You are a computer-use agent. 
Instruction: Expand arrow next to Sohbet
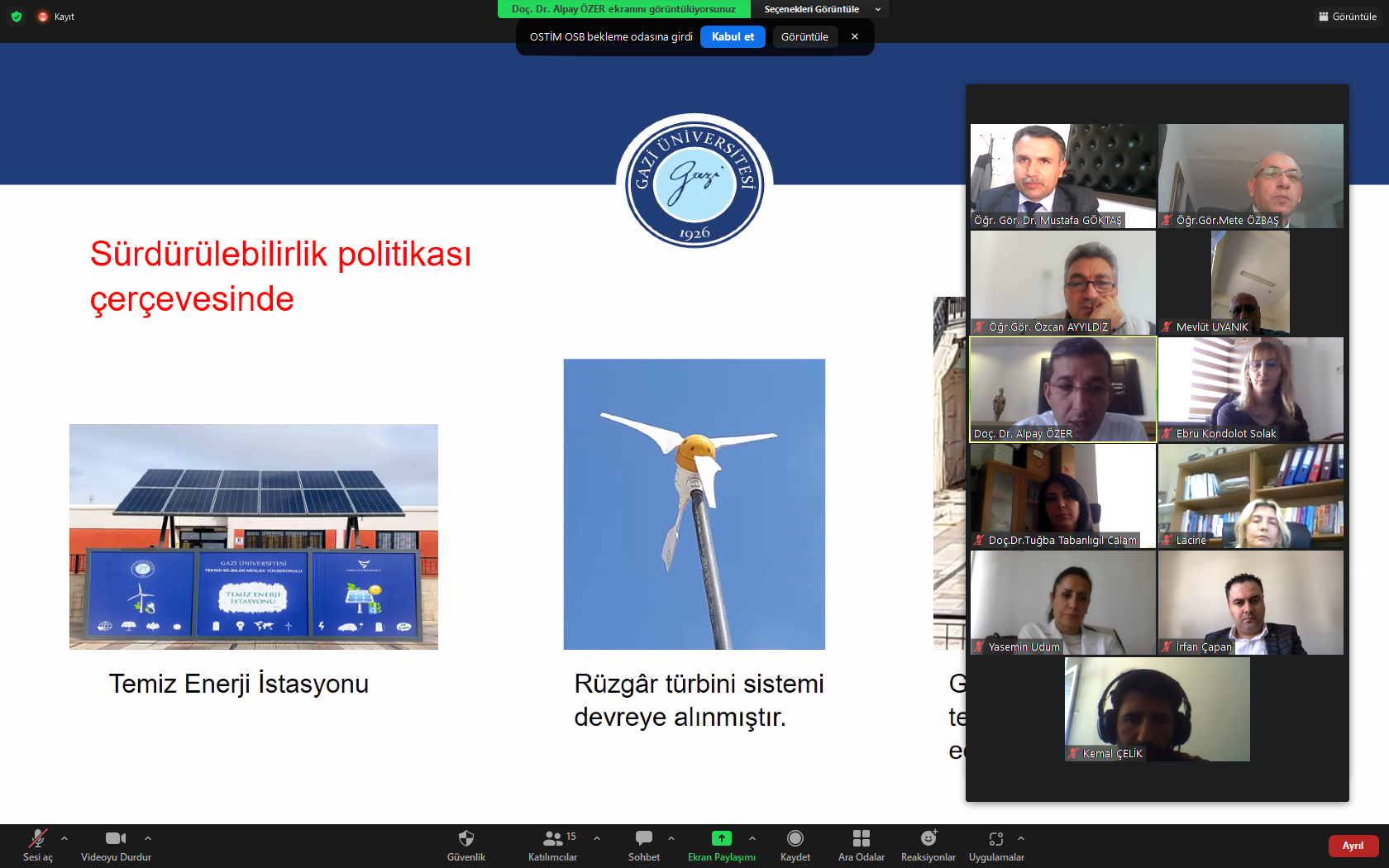671,838
